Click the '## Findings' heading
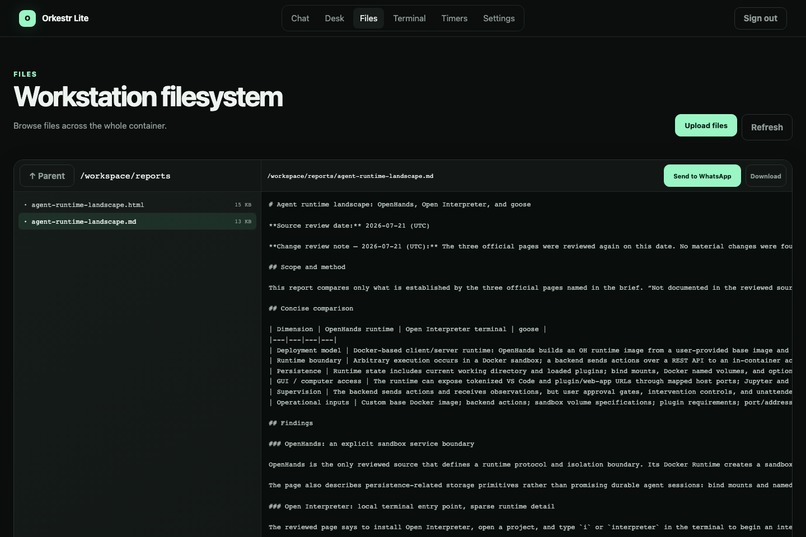806x537 pixels. tap(290, 423)
